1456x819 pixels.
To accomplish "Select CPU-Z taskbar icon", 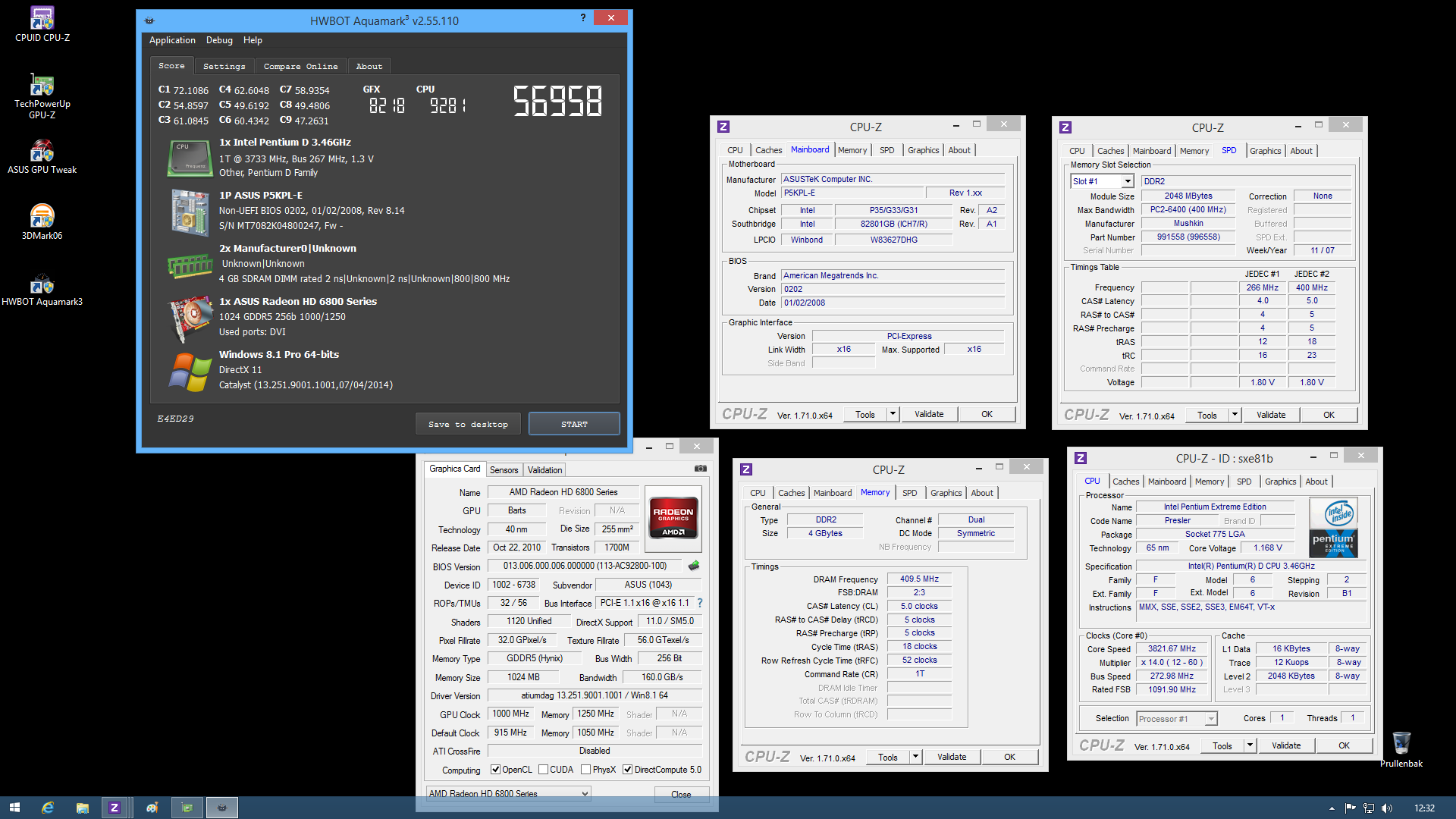I will click(x=115, y=808).
